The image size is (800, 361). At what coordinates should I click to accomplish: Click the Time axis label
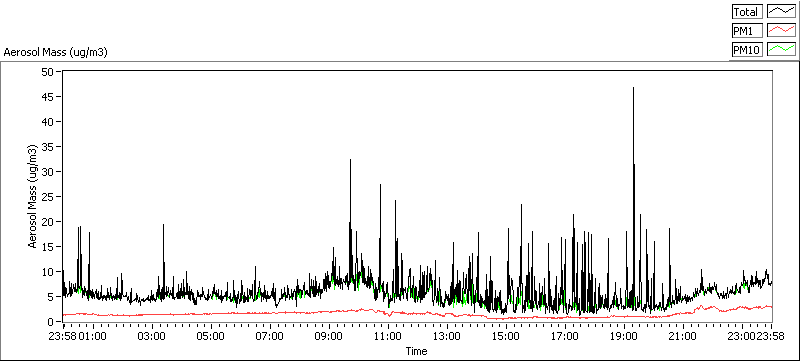click(416, 351)
